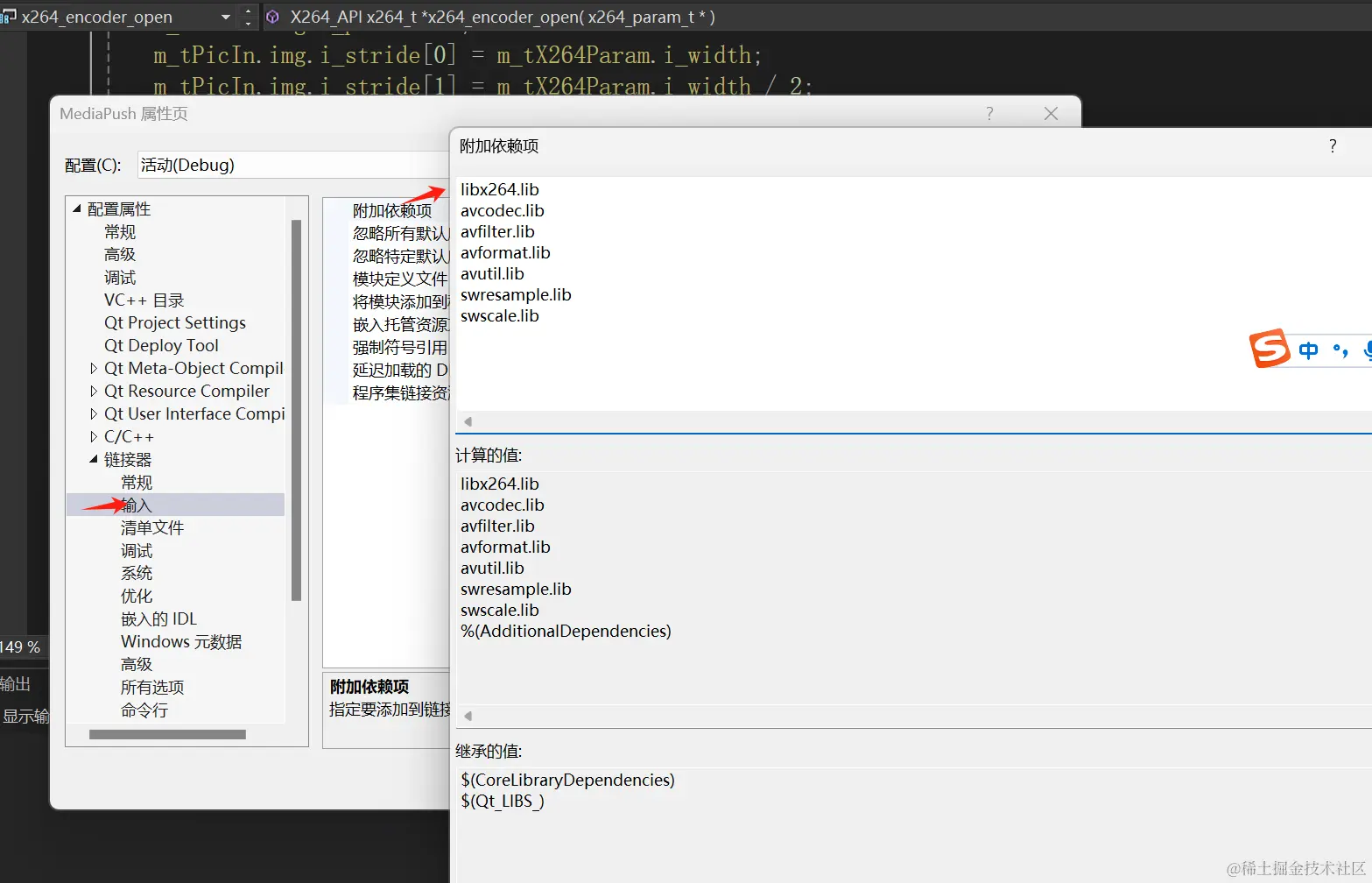Click the method icon beside X264_API signature
Image resolution: width=1372 pixels, height=883 pixels.
[x=272, y=17]
